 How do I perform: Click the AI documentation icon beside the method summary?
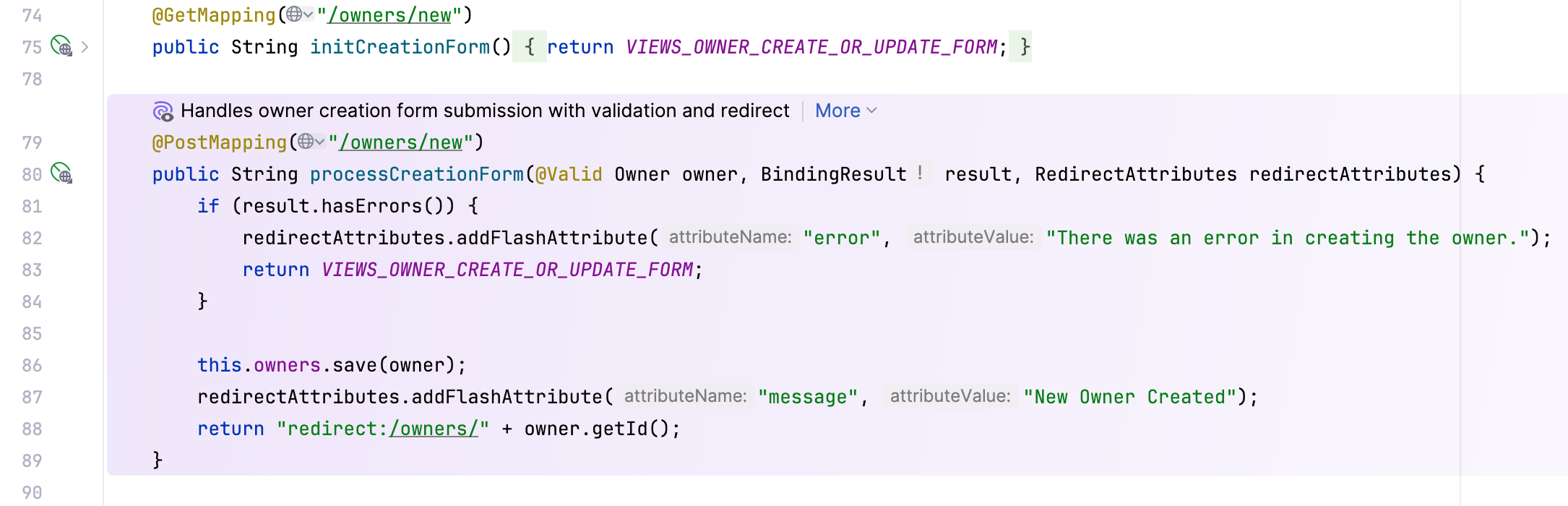pos(163,111)
